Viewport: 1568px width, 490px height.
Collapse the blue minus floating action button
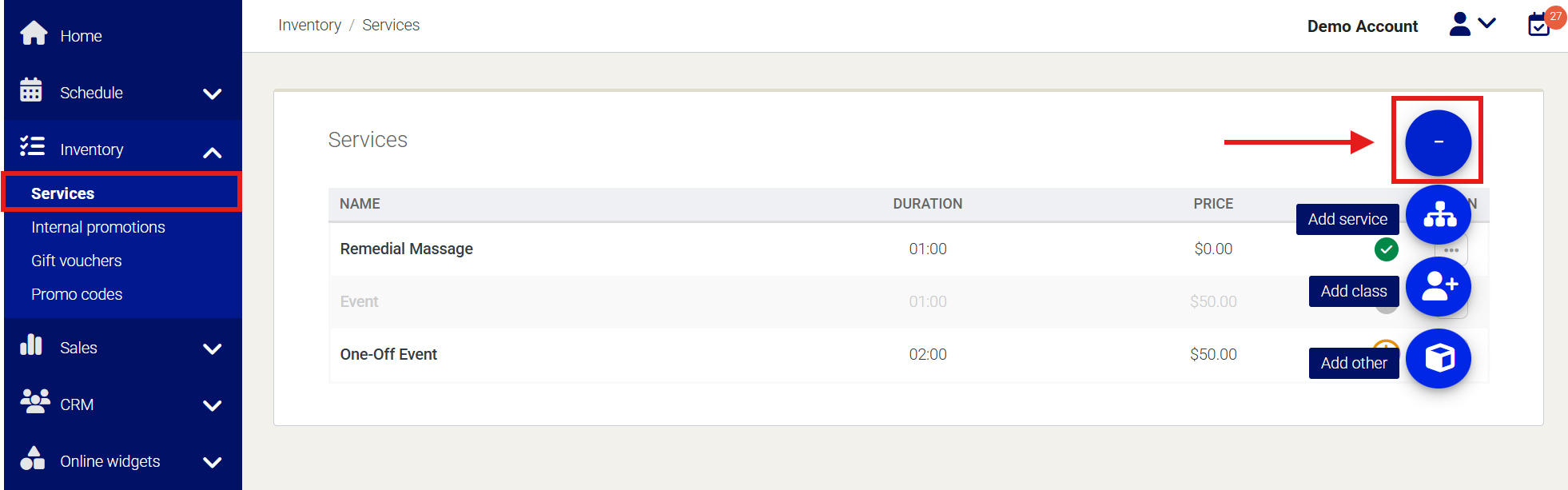click(x=1438, y=142)
